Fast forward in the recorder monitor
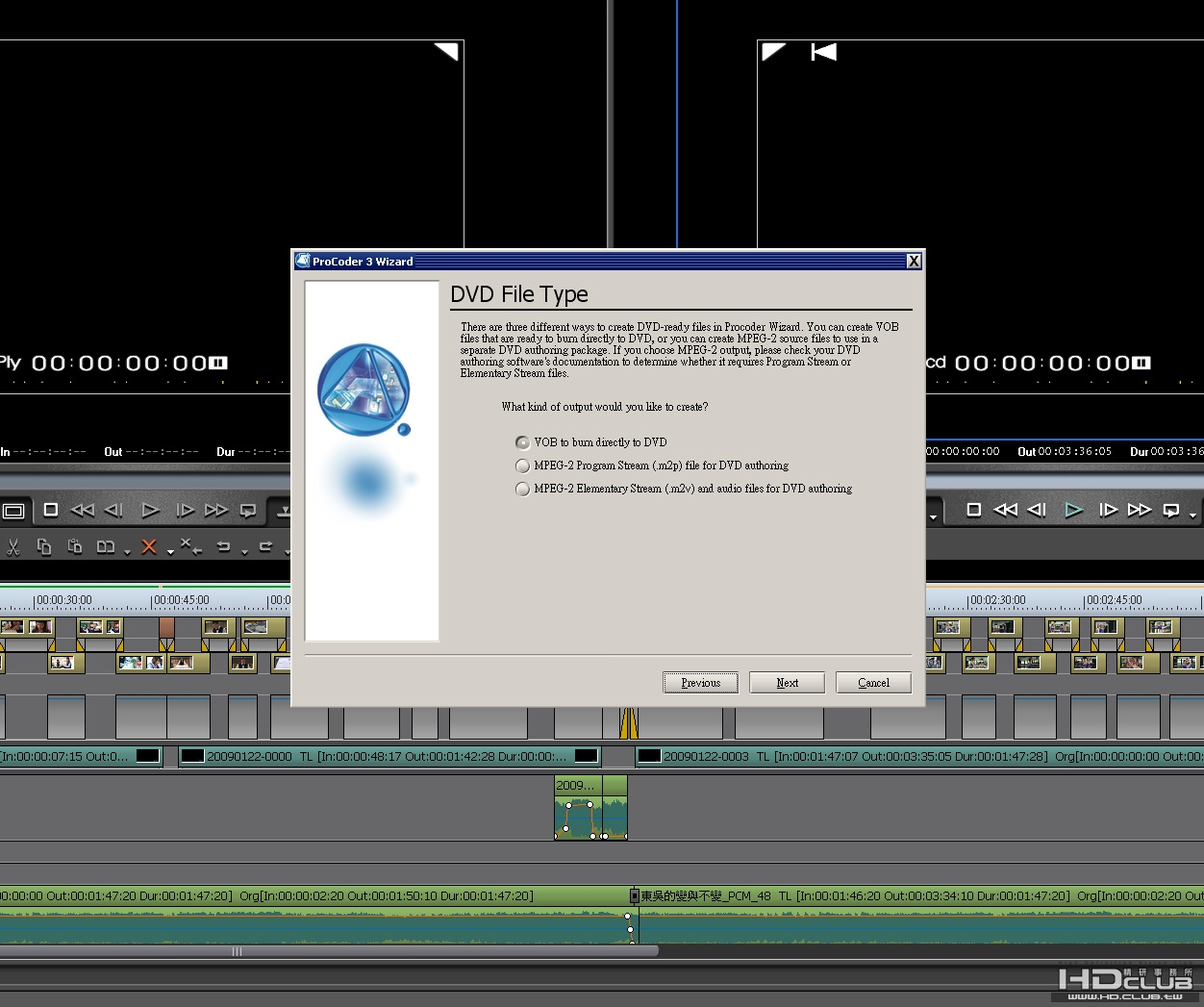The width and height of the screenshot is (1204, 1007). [1140, 510]
